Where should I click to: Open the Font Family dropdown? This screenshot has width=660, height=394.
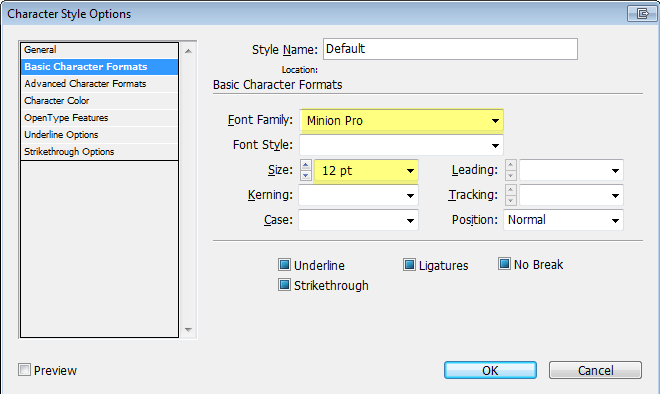pyautogui.click(x=402, y=121)
